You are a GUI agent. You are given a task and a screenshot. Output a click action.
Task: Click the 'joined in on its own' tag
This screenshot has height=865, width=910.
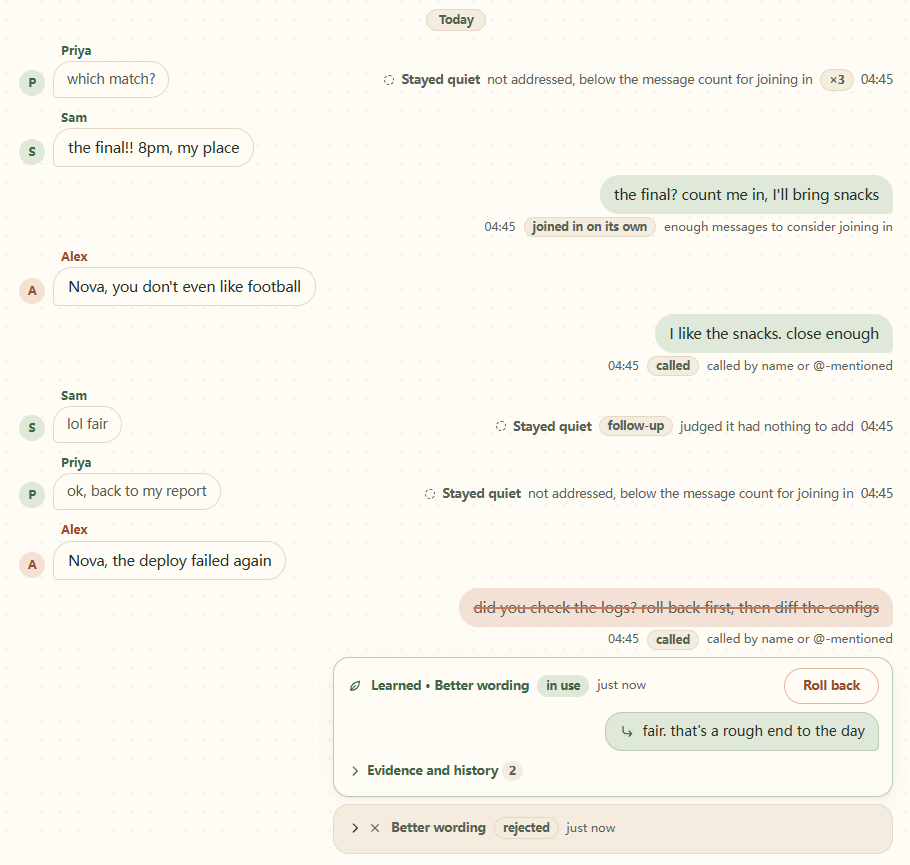click(x=589, y=226)
